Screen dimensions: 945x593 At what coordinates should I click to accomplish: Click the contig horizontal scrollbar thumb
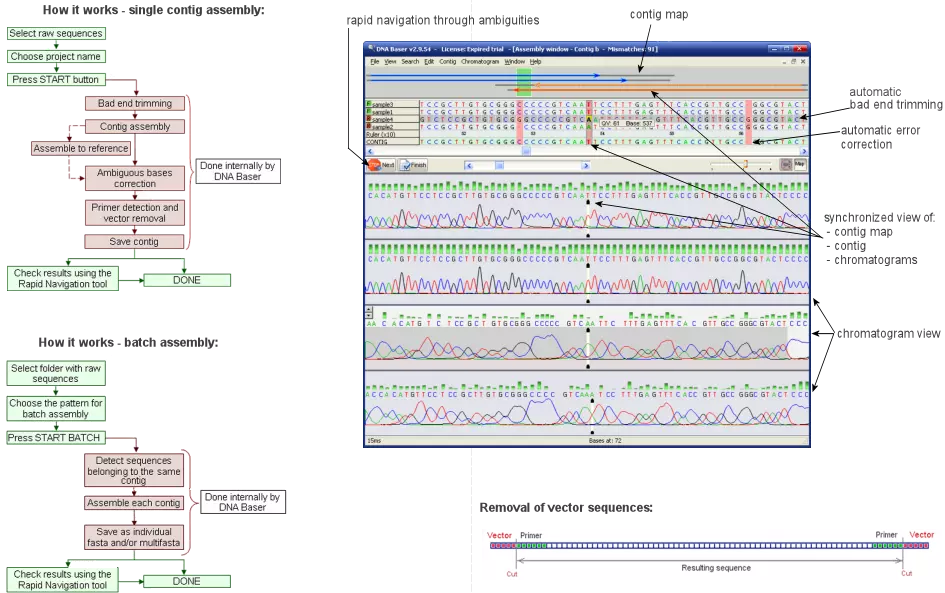point(526,151)
